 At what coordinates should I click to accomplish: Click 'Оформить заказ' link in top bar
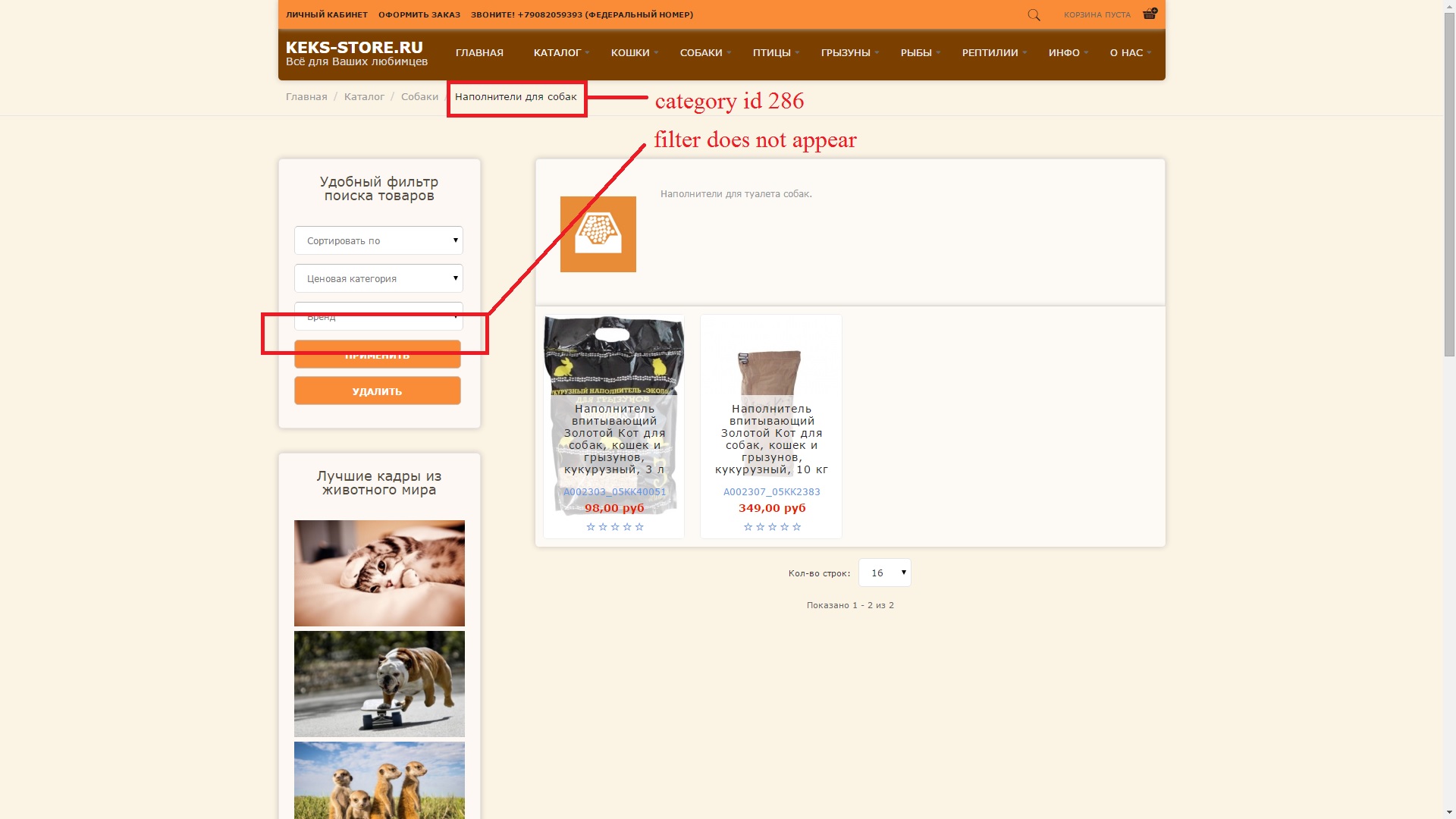click(419, 15)
